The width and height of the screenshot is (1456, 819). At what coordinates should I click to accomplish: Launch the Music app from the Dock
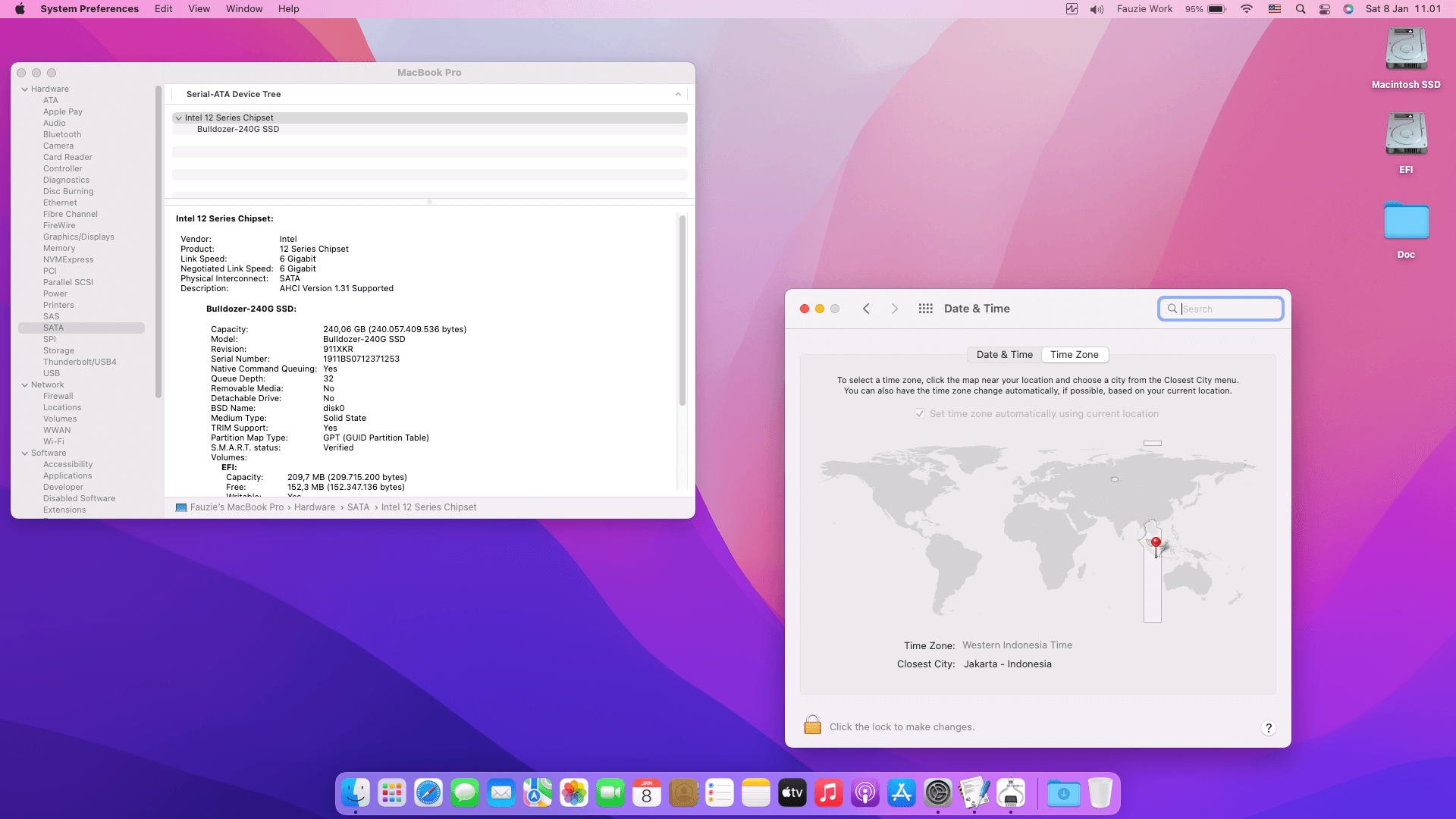click(829, 793)
